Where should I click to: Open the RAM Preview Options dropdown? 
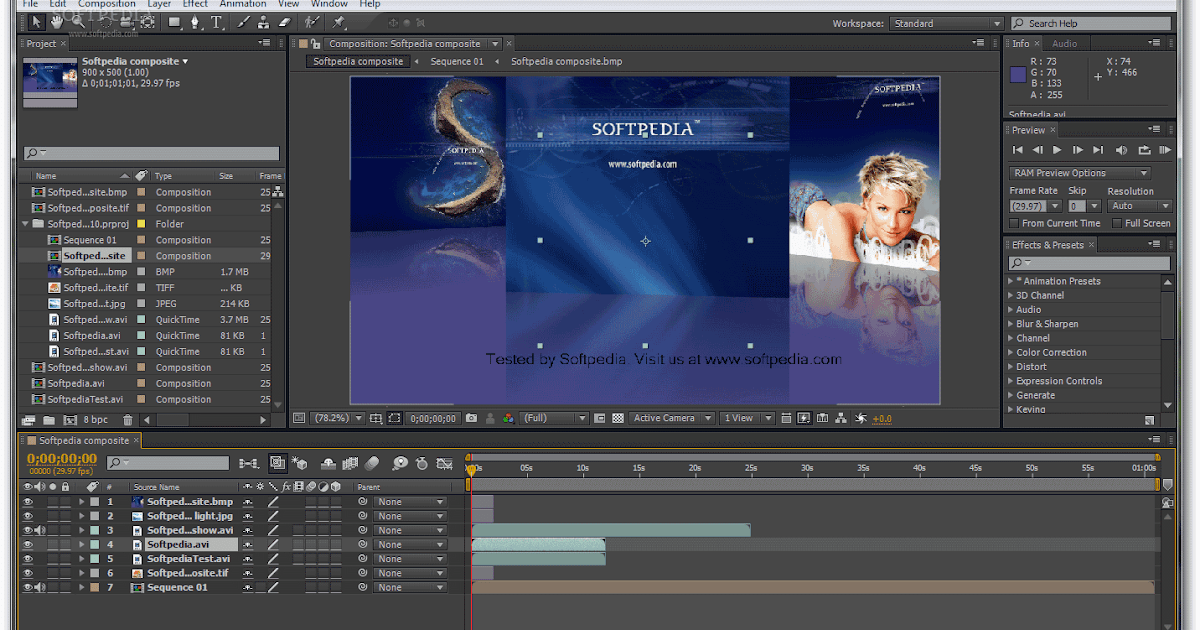[x=1080, y=173]
